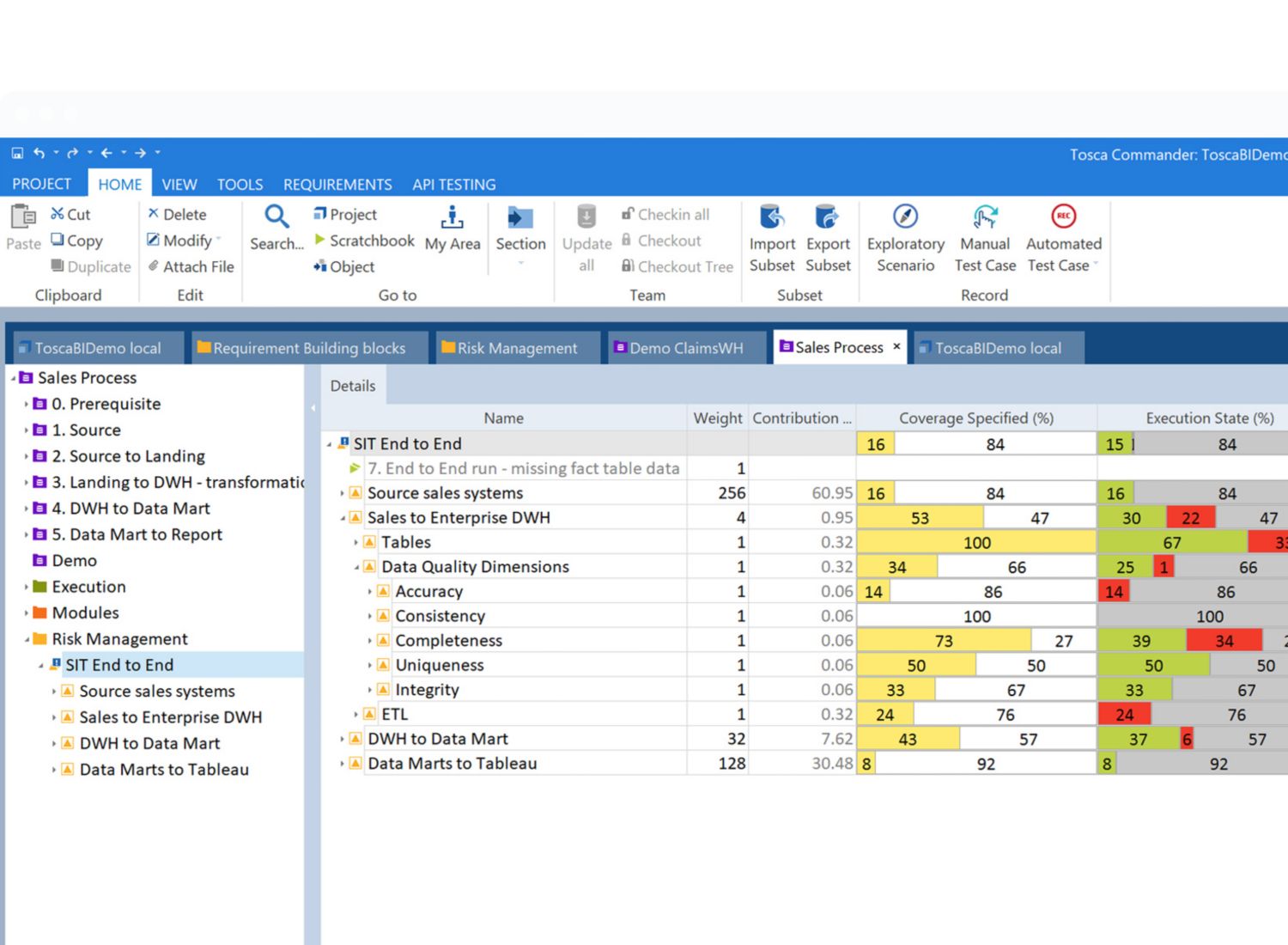
Task: Click the Import Subset icon
Action: point(771,217)
